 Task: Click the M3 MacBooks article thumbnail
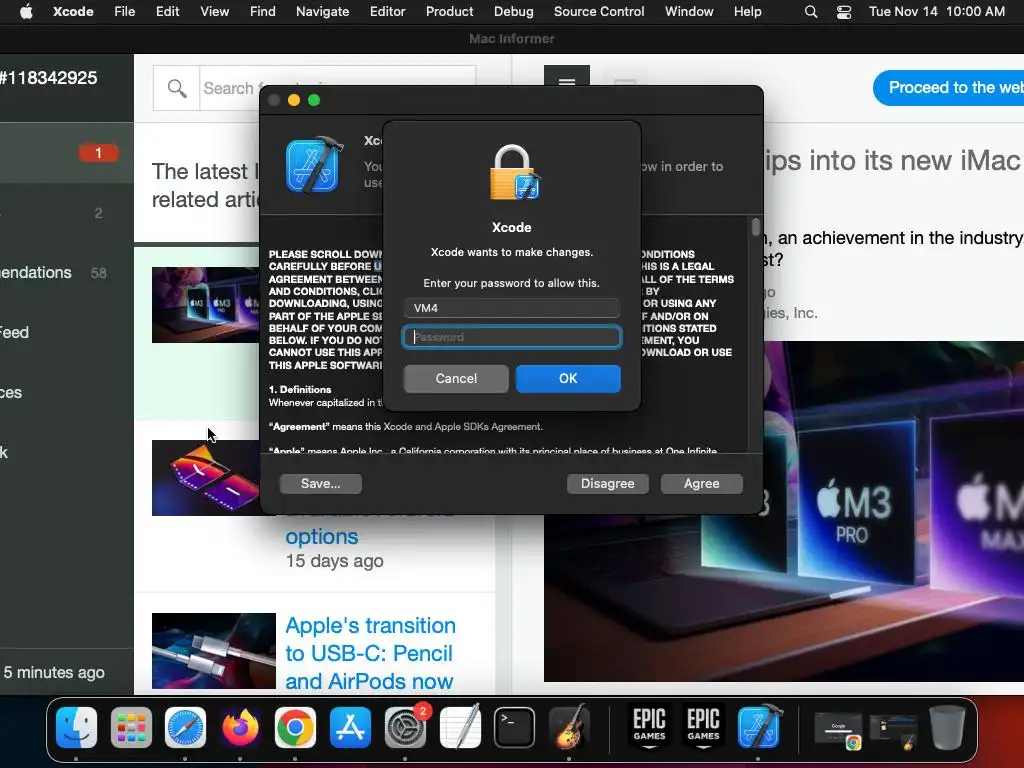coord(206,305)
